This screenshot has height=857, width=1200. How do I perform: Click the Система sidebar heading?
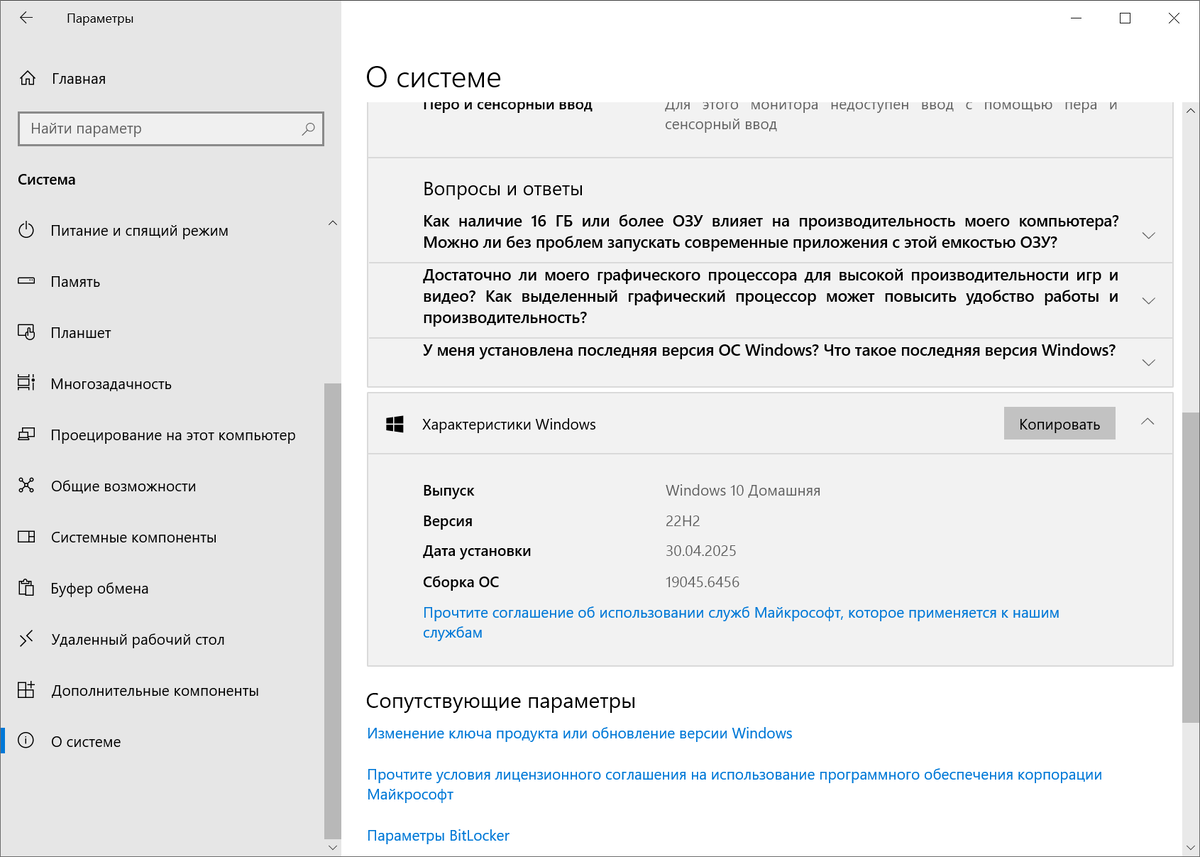pos(47,180)
